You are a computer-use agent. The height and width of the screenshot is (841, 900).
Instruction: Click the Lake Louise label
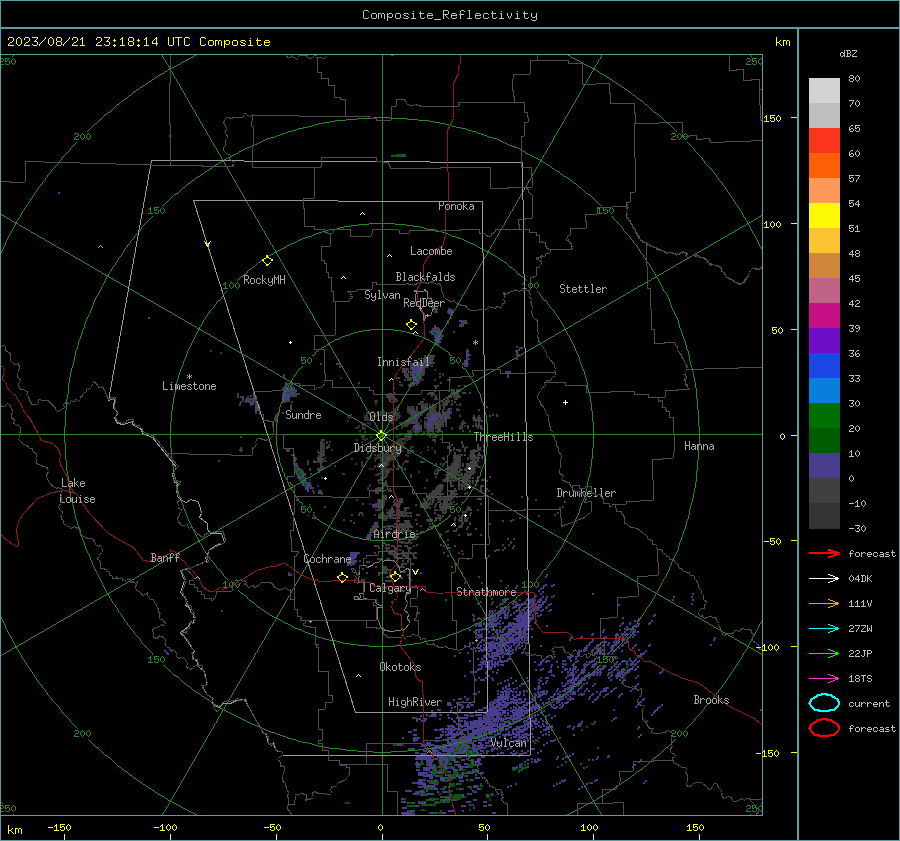point(77,491)
